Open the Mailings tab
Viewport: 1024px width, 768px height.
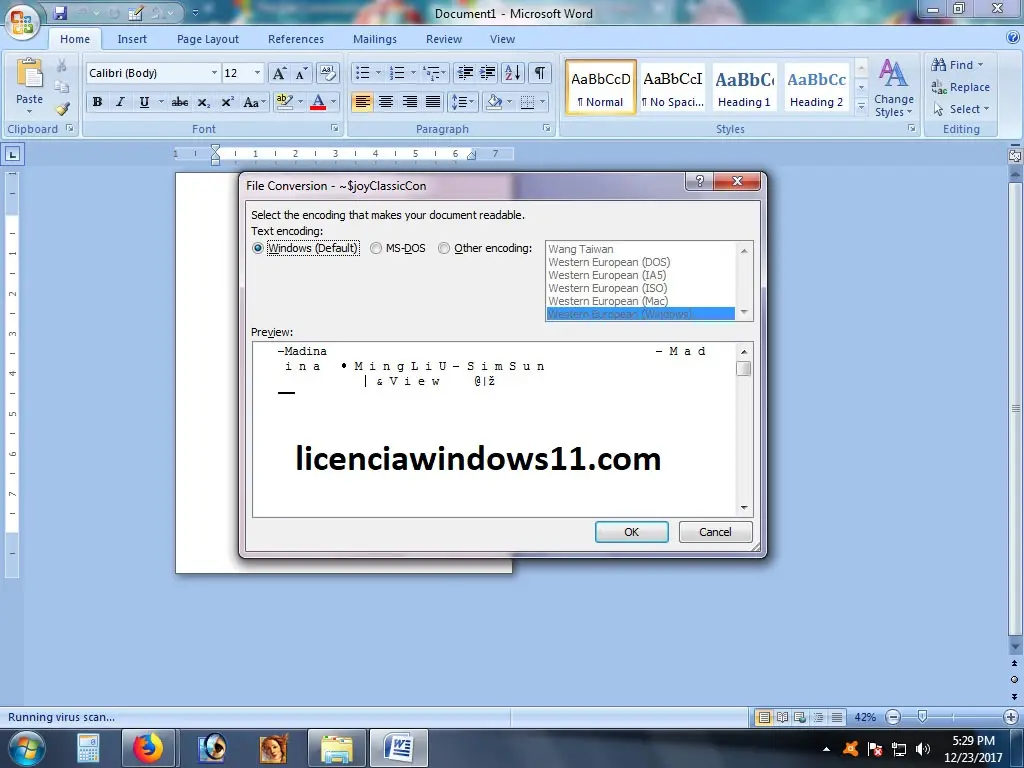click(x=375, y=39)
